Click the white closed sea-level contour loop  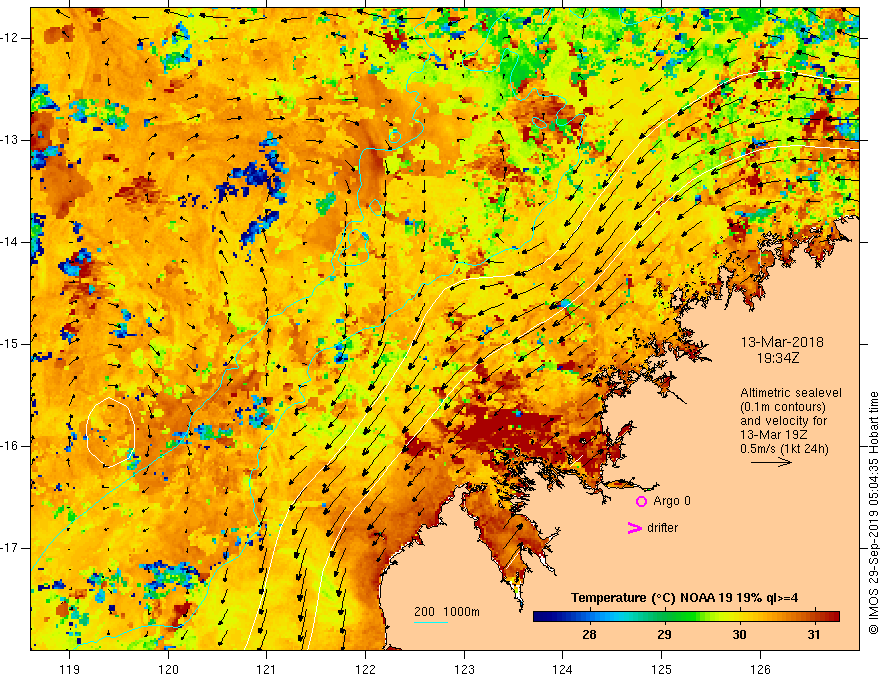point(111,432)
